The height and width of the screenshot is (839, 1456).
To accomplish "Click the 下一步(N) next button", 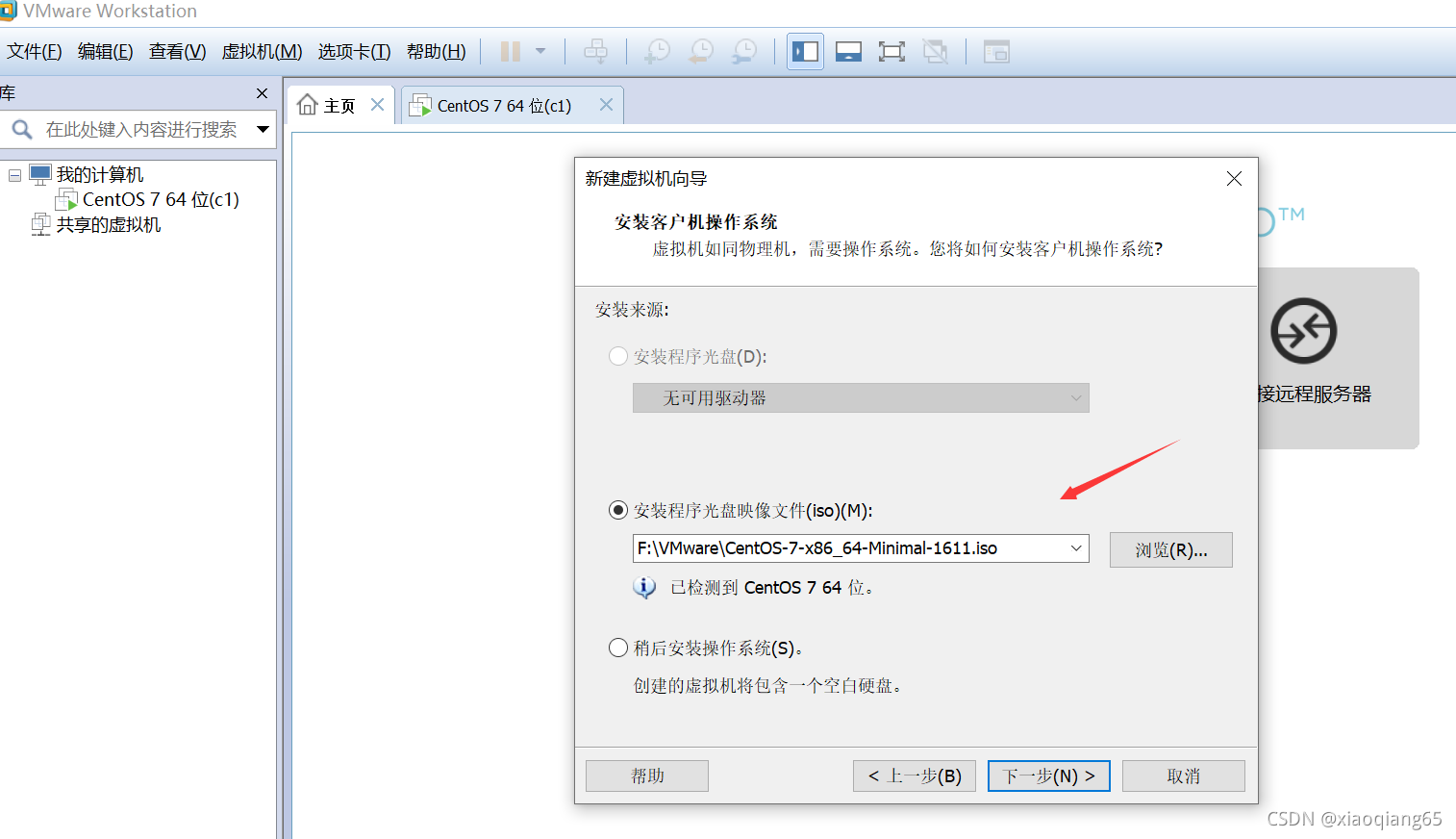I will click(x=1049, y=775).
